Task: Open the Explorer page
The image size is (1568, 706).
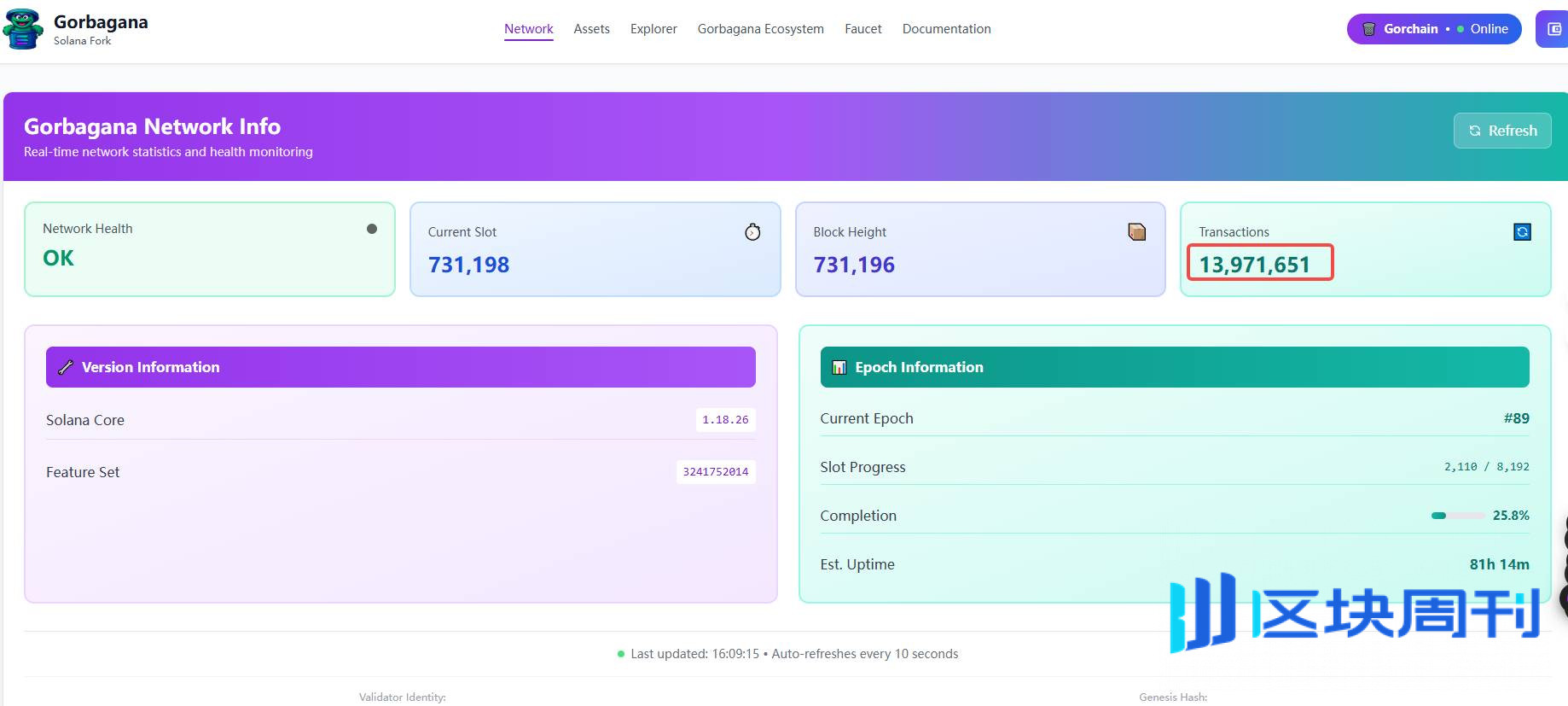Action: pos(653,29)
